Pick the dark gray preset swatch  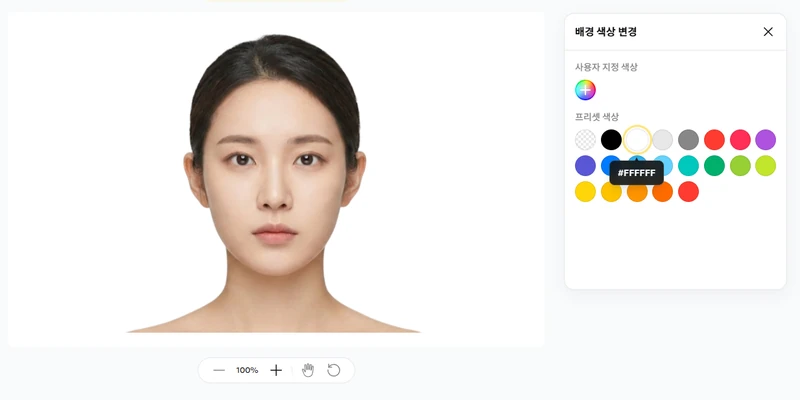point(688,140)
